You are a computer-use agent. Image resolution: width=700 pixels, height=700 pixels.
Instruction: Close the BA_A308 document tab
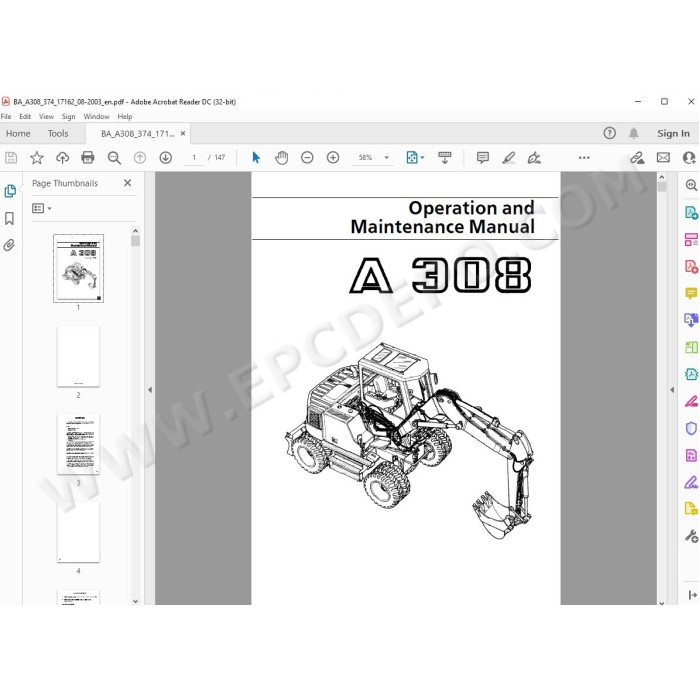[x=183, y=133]
